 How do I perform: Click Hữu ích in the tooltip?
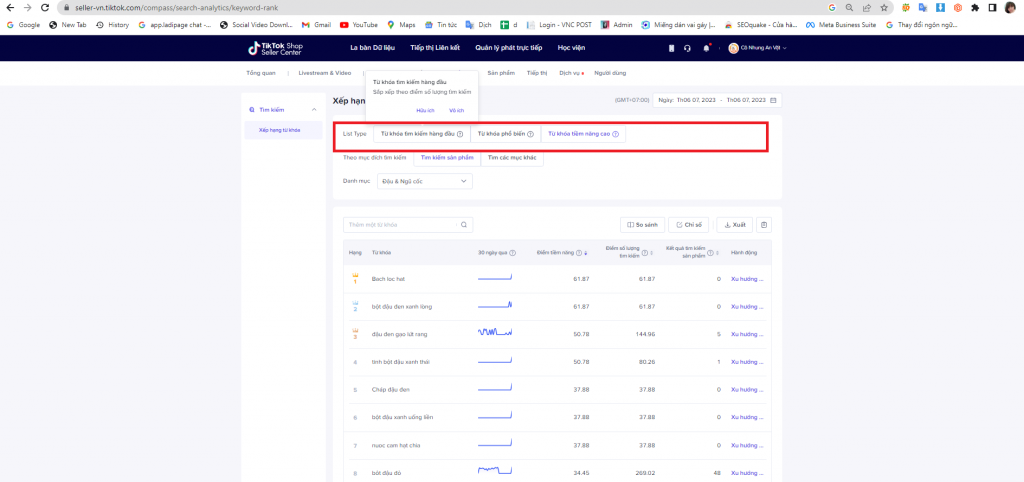tap(425, 110)
